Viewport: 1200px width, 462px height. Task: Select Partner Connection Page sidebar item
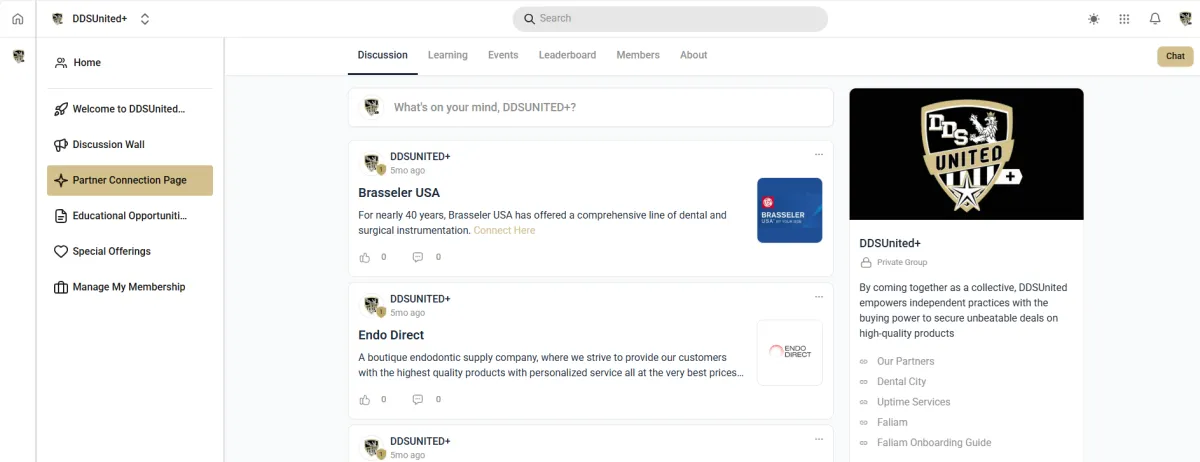point(130,180)
